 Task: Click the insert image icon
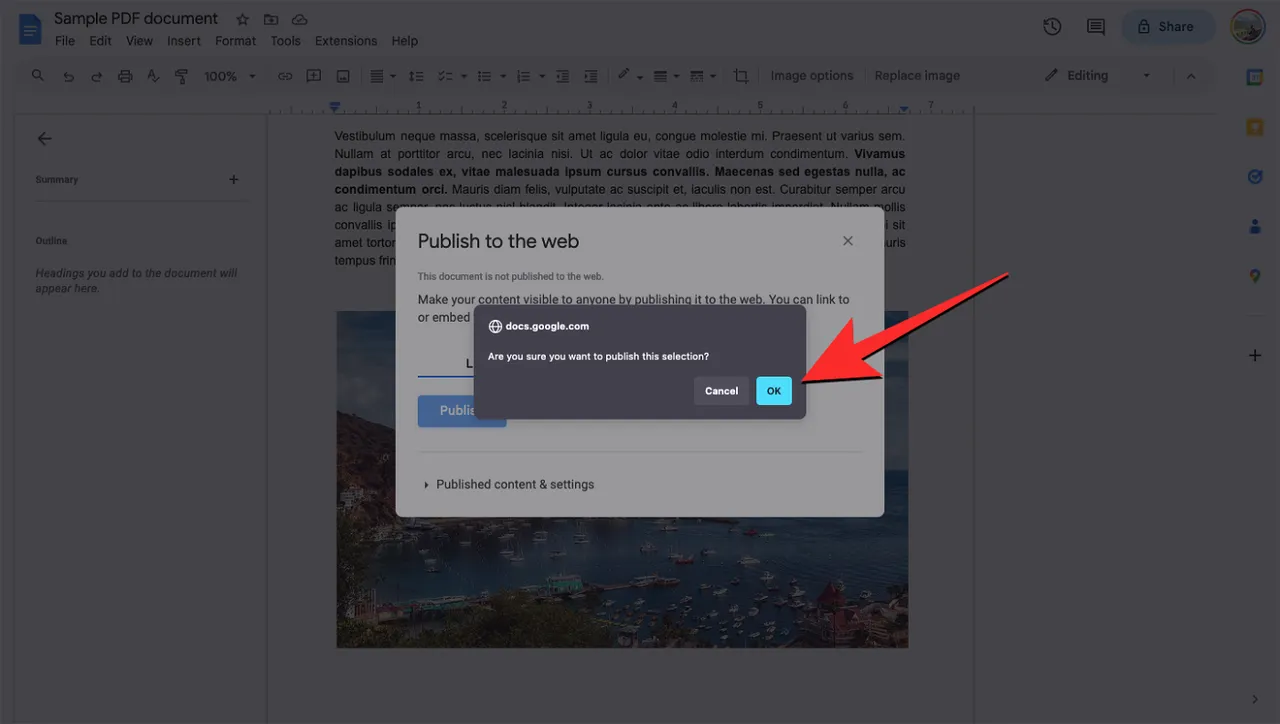pos(342,76)
